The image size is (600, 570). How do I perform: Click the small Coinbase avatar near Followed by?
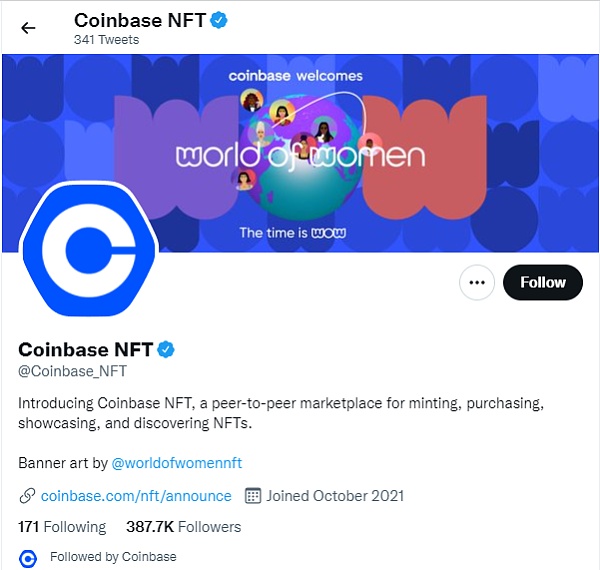28,557
